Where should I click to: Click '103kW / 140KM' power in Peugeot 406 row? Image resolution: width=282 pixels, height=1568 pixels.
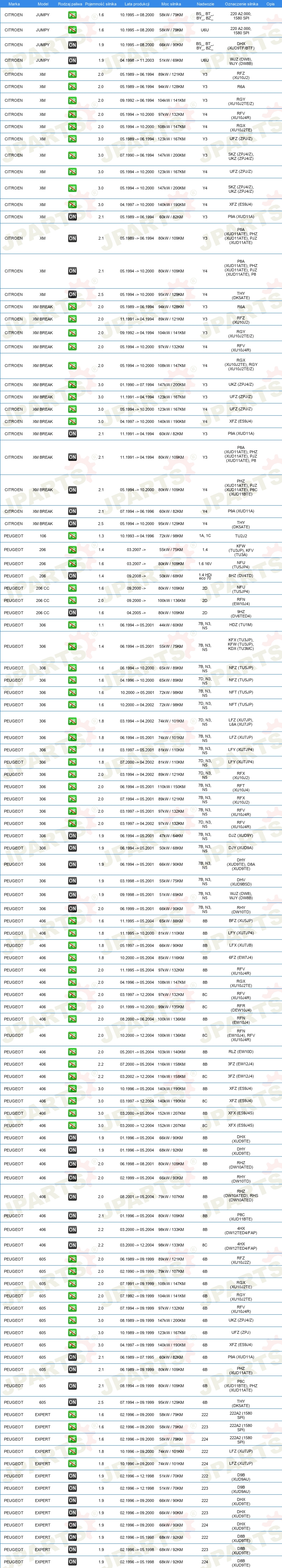(171, 1052)
